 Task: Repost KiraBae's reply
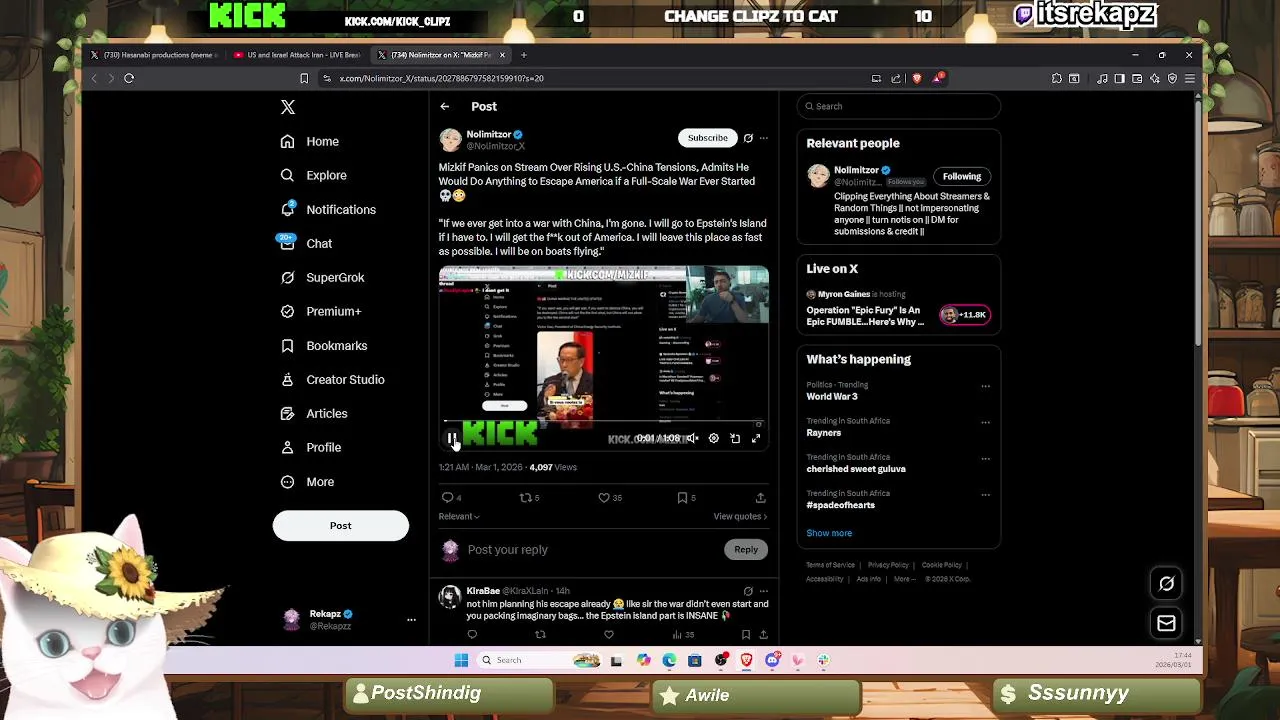pyautogui.click(x=540, y=634)
